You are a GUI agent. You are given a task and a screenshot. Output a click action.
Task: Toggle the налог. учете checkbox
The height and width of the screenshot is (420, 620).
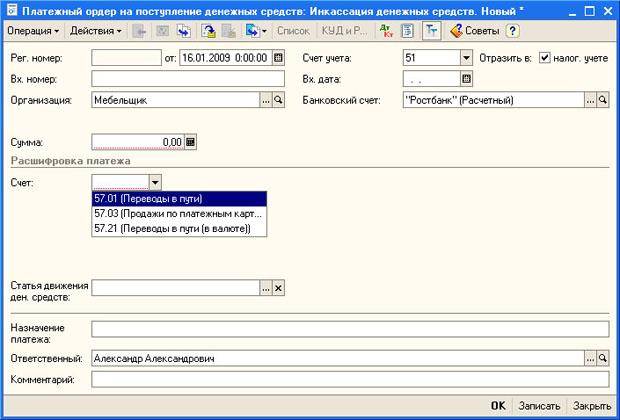[x=544, y=57]
